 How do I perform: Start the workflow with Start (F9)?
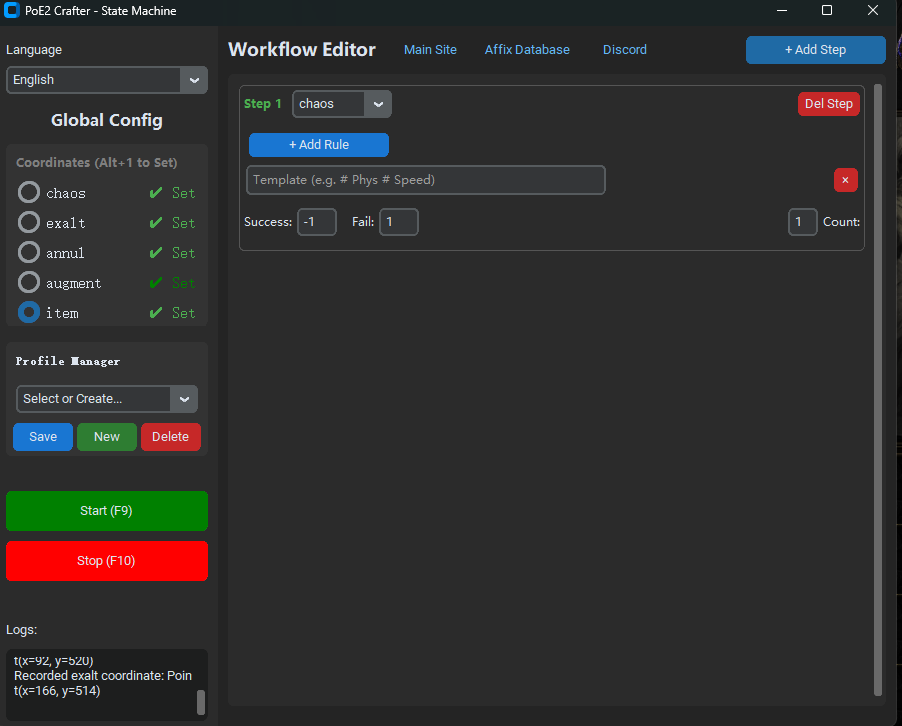(107, 511)
